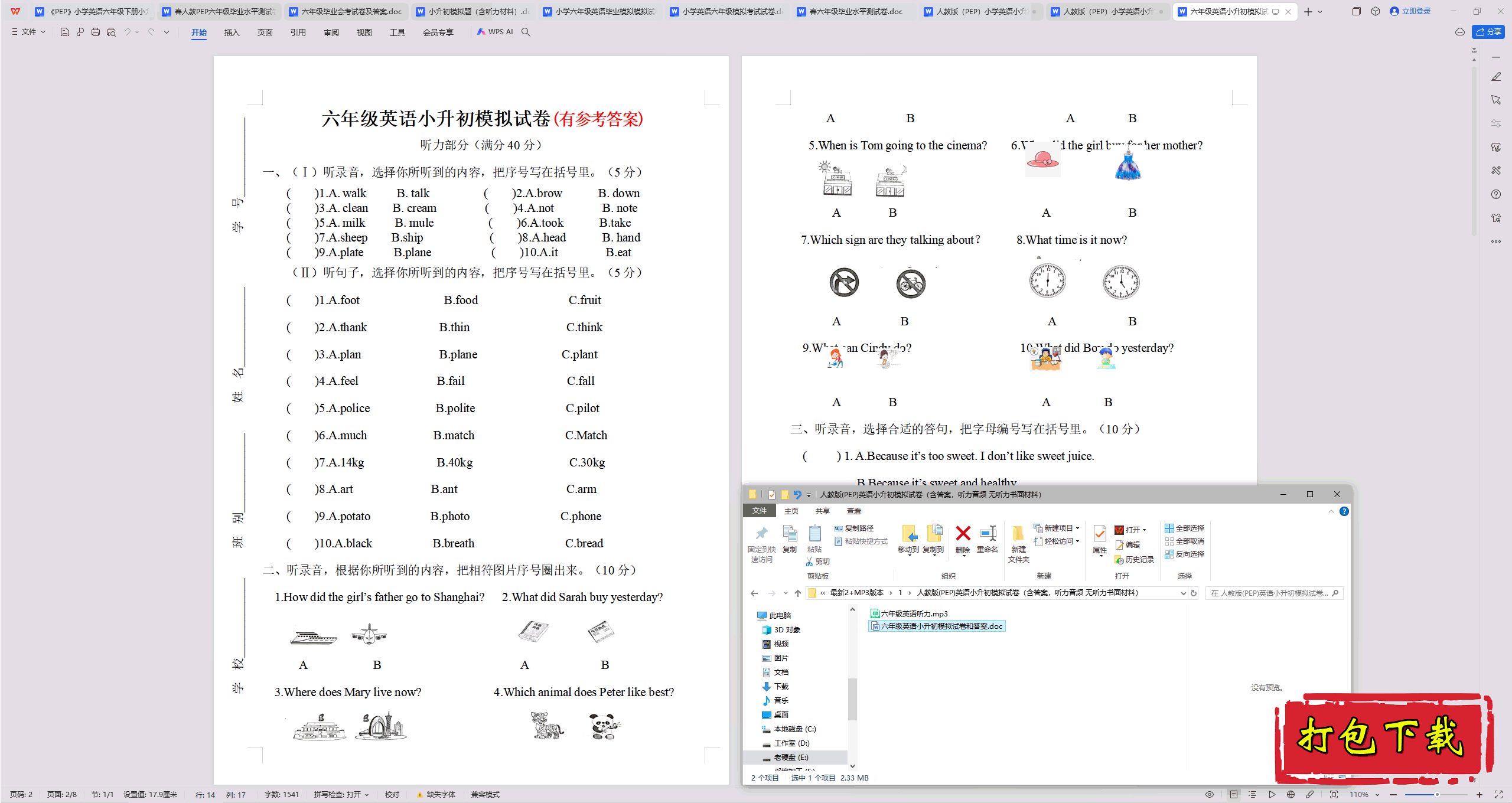The width and height of the screenshot is (1512, 803).
Task: Switch to page layout view in status bar
Action: (1234, 794)
